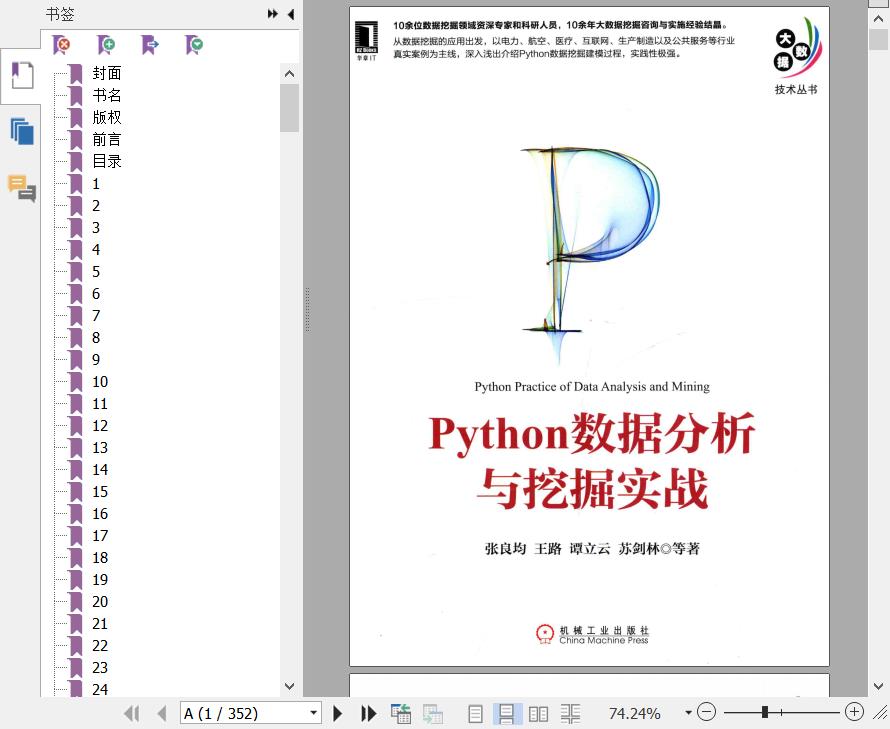Open bookmark 7 in the list
Screen dimensions: 890x729
[96, 316]
